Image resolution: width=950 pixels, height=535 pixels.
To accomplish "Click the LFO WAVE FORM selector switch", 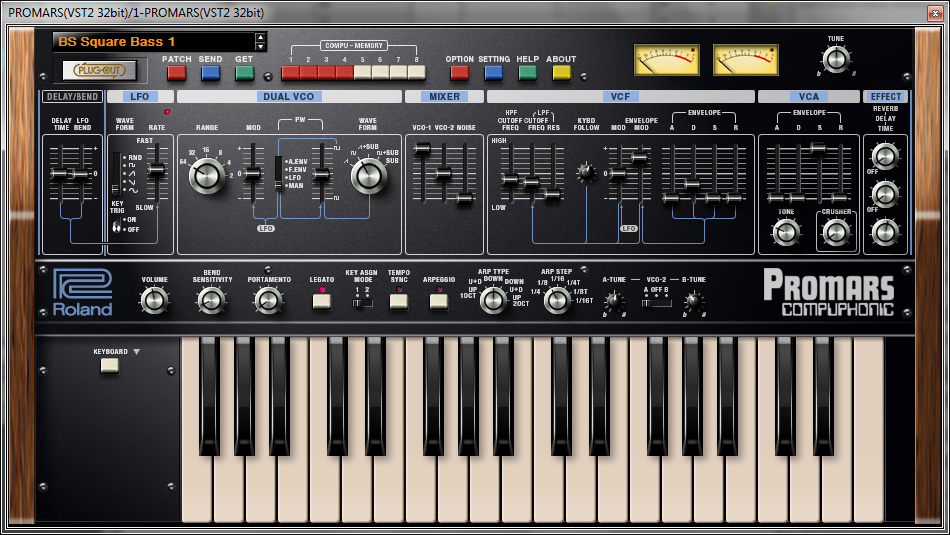I will (x=116, y=173).
